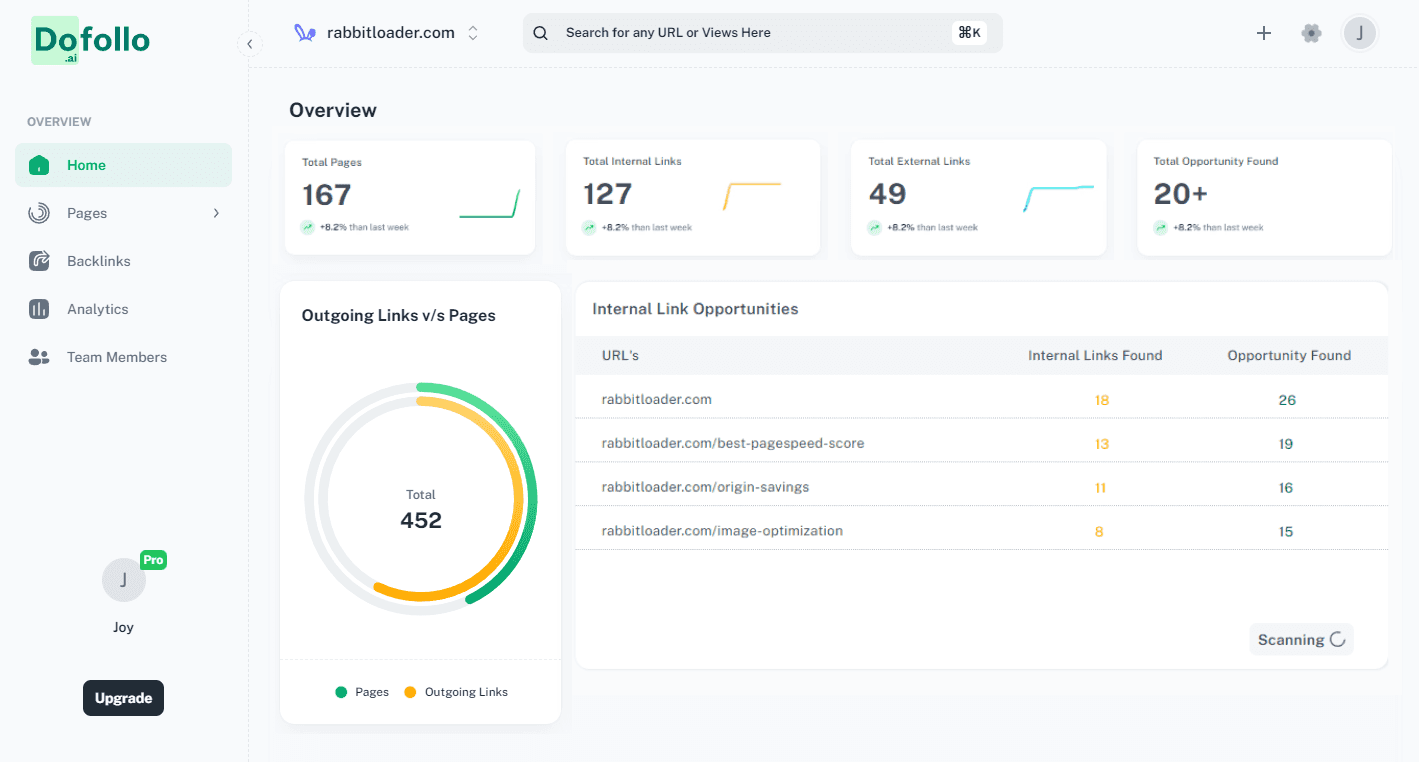
Task: Open rabbitloader.com/origin-savings link
Action: pyautogui.click(x=705, y=487)
